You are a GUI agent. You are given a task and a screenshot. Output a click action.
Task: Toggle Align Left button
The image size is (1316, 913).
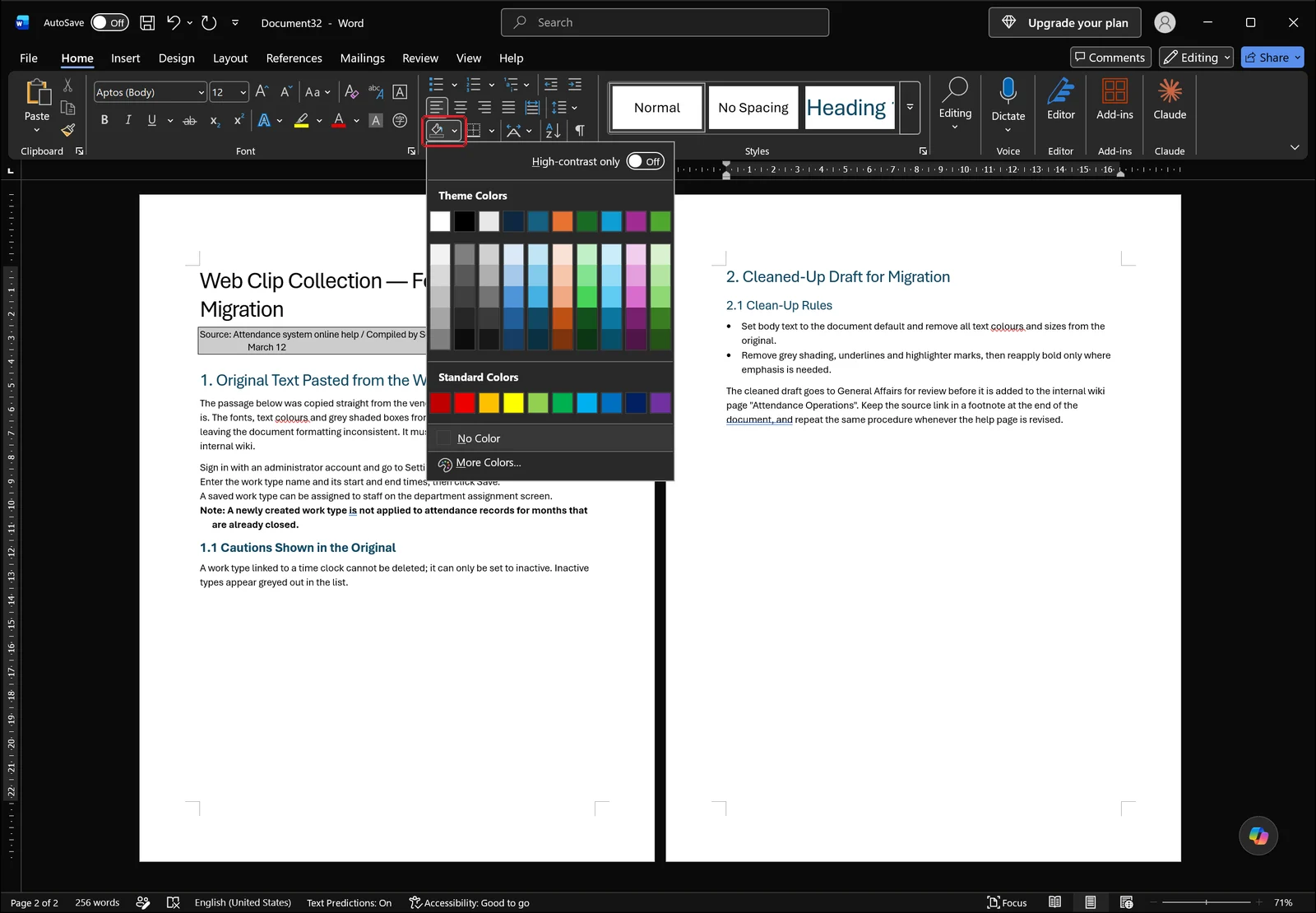pyautogui.click(x=437, y=107)
